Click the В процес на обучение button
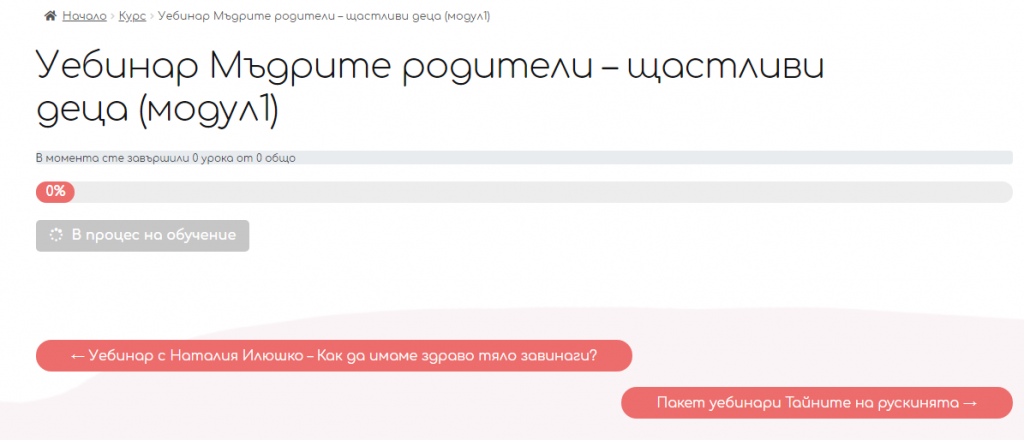This screenshot has width=1024, height=440. 142,235
